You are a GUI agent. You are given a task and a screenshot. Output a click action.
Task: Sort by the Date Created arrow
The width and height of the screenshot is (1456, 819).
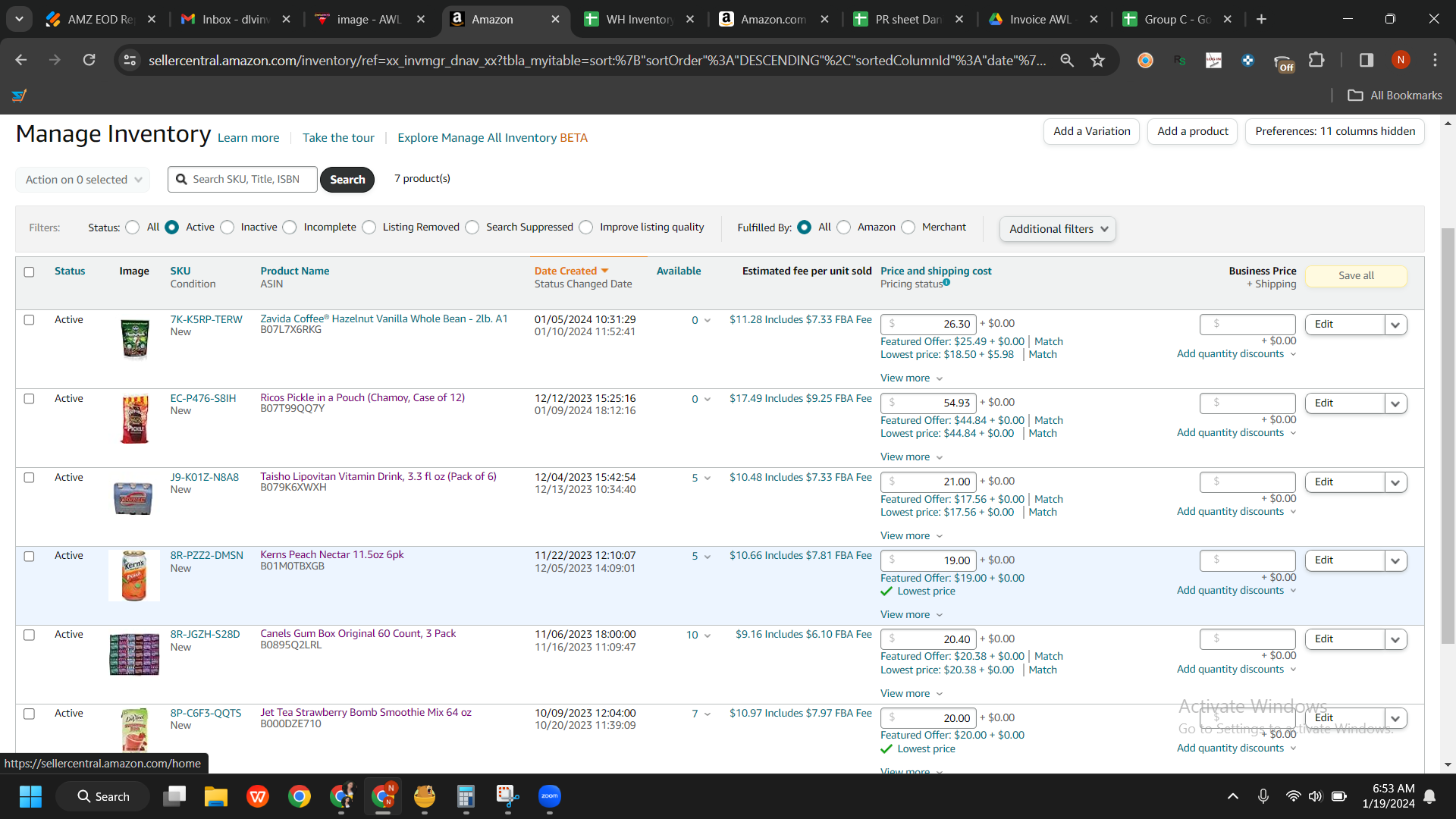click(605, 271)
